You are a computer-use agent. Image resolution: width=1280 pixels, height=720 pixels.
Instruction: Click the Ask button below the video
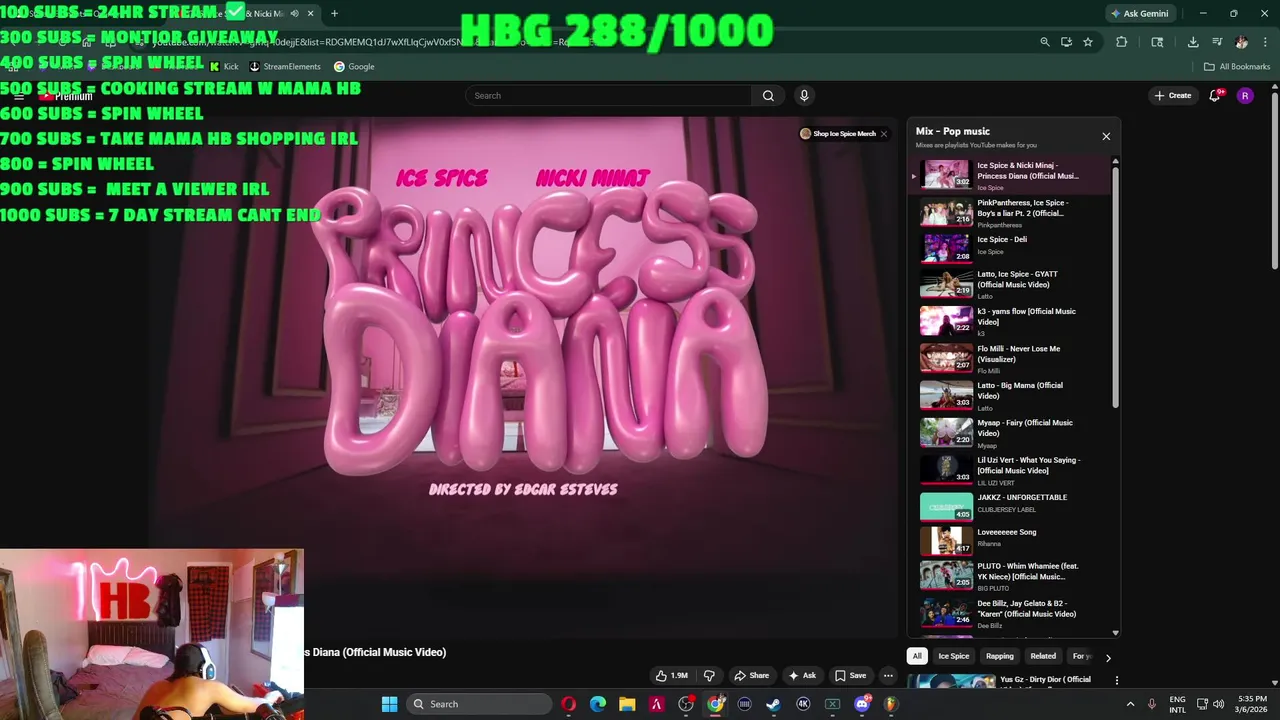click(x=802, y=675)
